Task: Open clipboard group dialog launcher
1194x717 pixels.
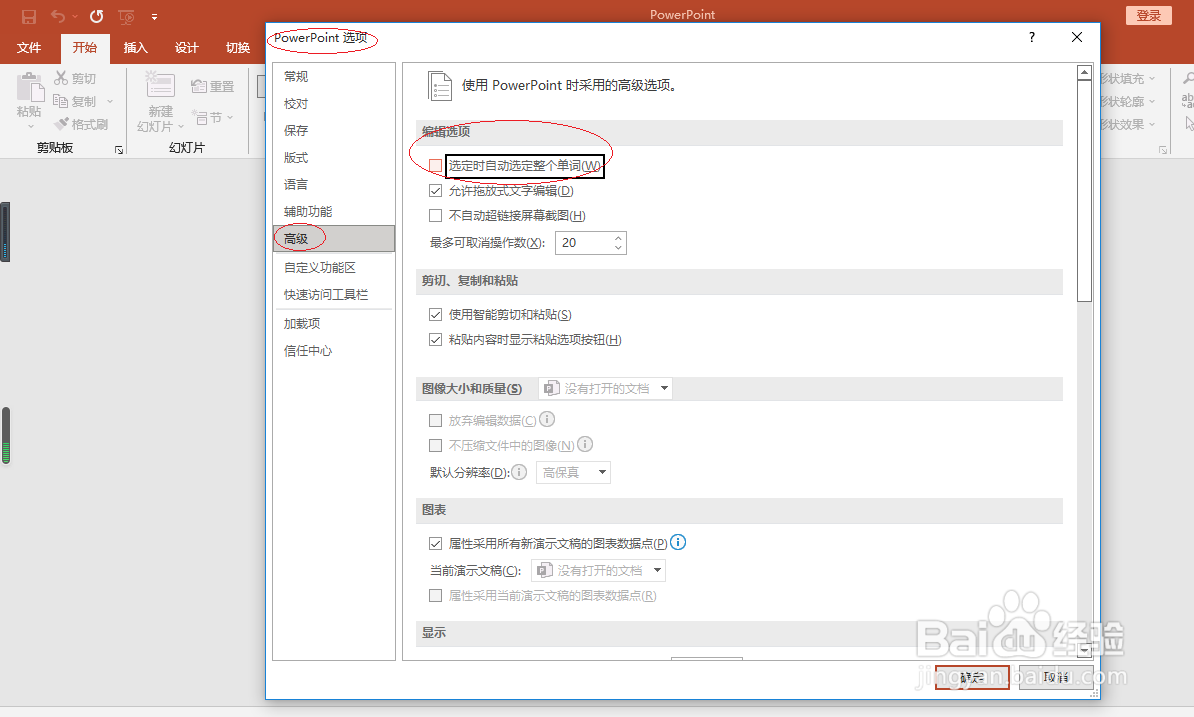Action: click(x=119, y=150)
